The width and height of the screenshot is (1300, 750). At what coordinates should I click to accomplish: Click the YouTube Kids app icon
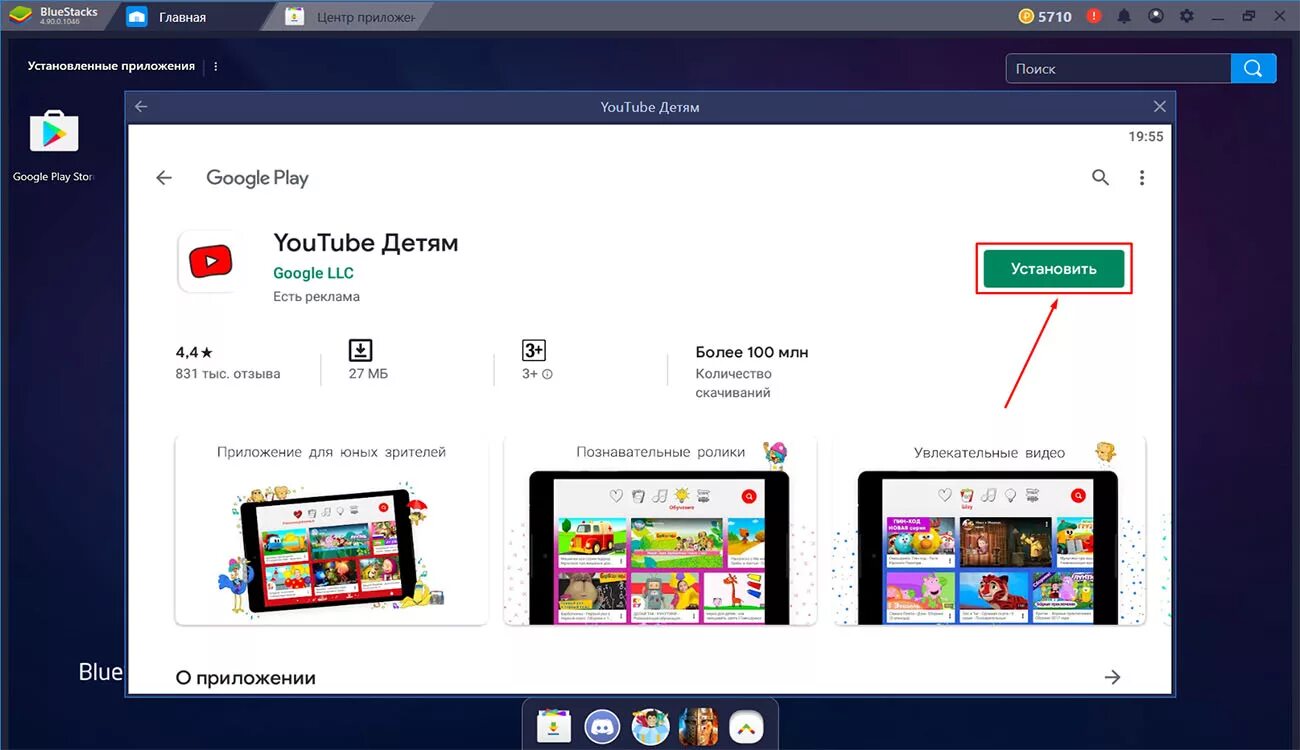coord(209,262)
